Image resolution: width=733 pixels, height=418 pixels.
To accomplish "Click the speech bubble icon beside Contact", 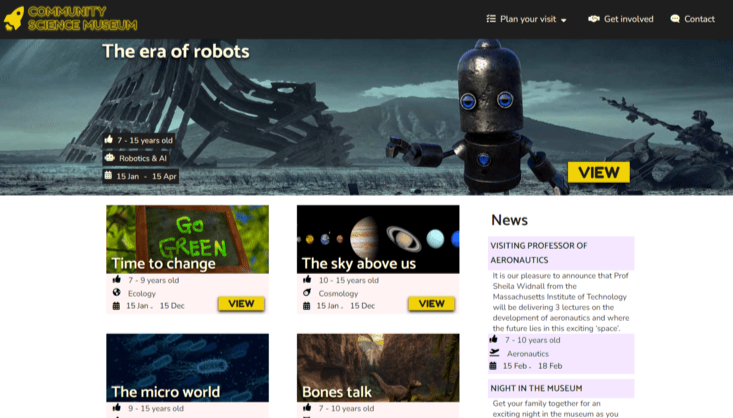I will click(675, 19).
